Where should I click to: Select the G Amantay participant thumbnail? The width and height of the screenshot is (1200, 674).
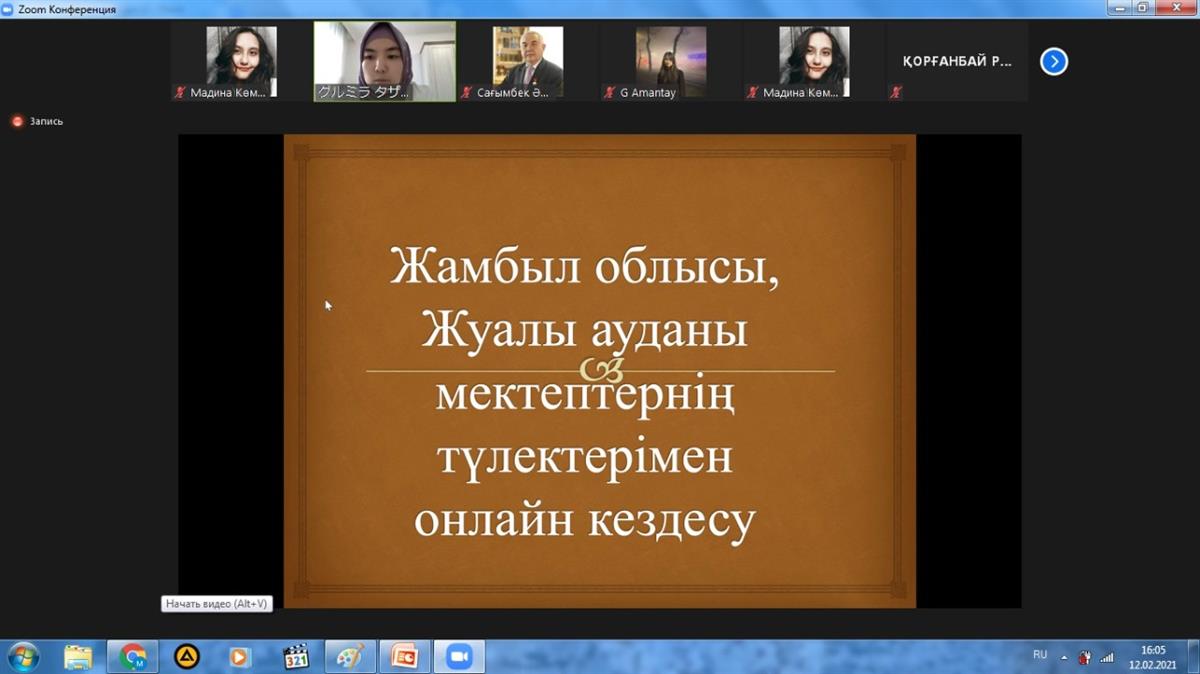(671, 62)
